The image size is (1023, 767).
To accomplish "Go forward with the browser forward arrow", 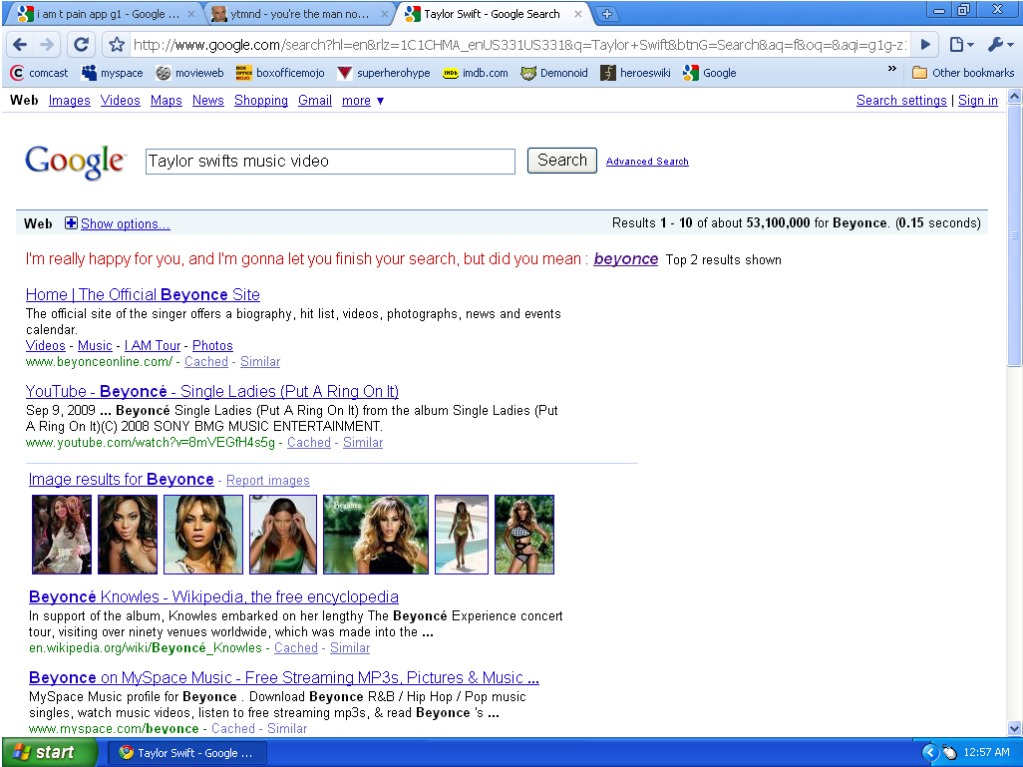I will pos(47,44).
